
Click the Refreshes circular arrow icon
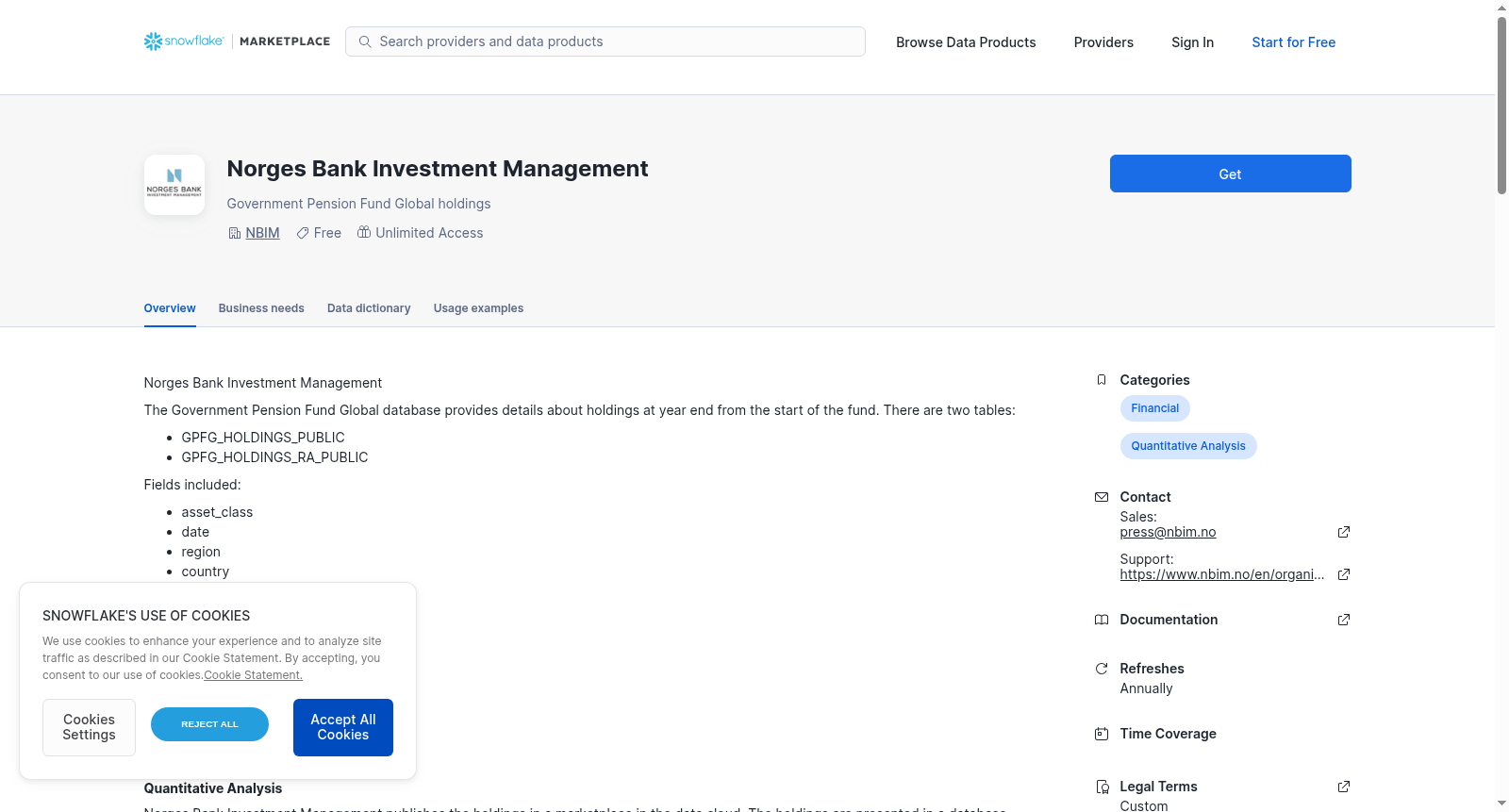click(x=1102, y=669)
